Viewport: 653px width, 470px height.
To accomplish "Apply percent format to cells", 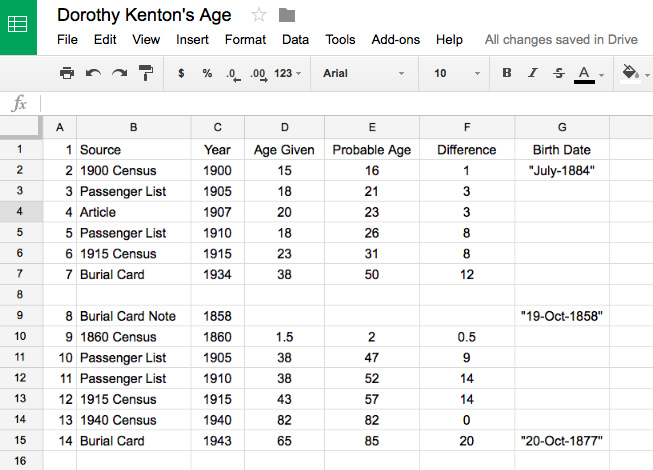I will pyautogui.click(x=207, y=73).
